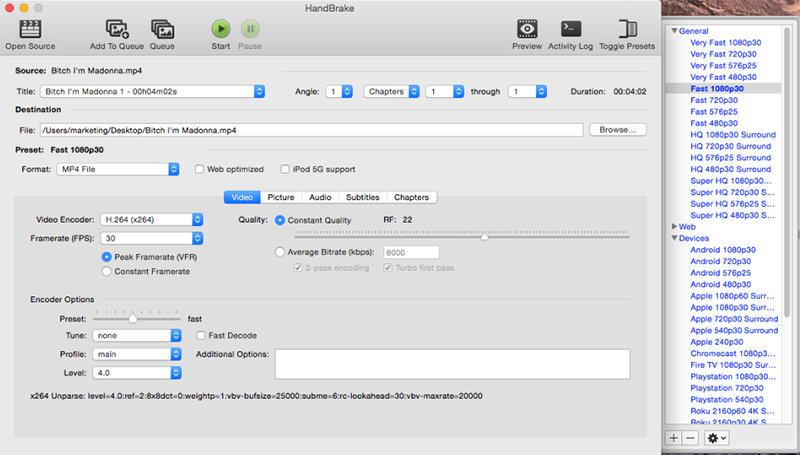
Task: Open the presets gear options menu
Action: (716, 438)
